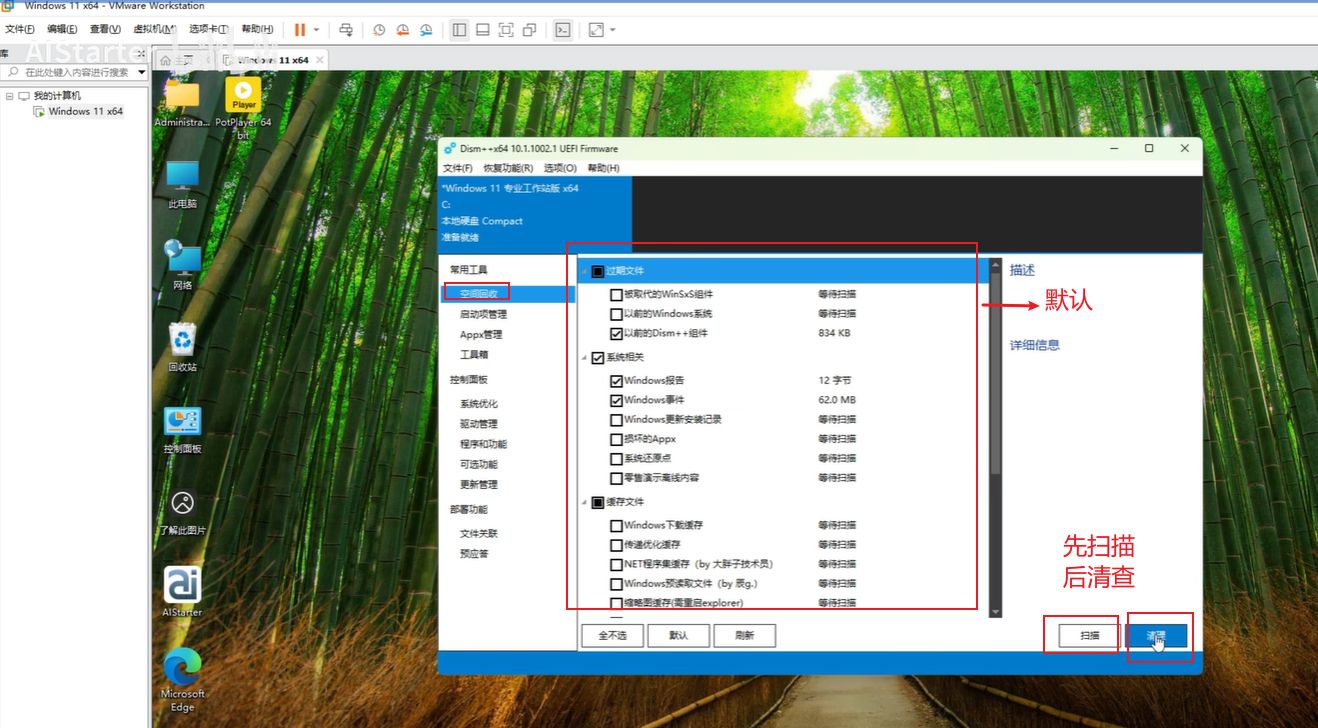Enter VMware full screen mode icon
The width and height of the screenshot is (1318, 728).
(506, 30)
